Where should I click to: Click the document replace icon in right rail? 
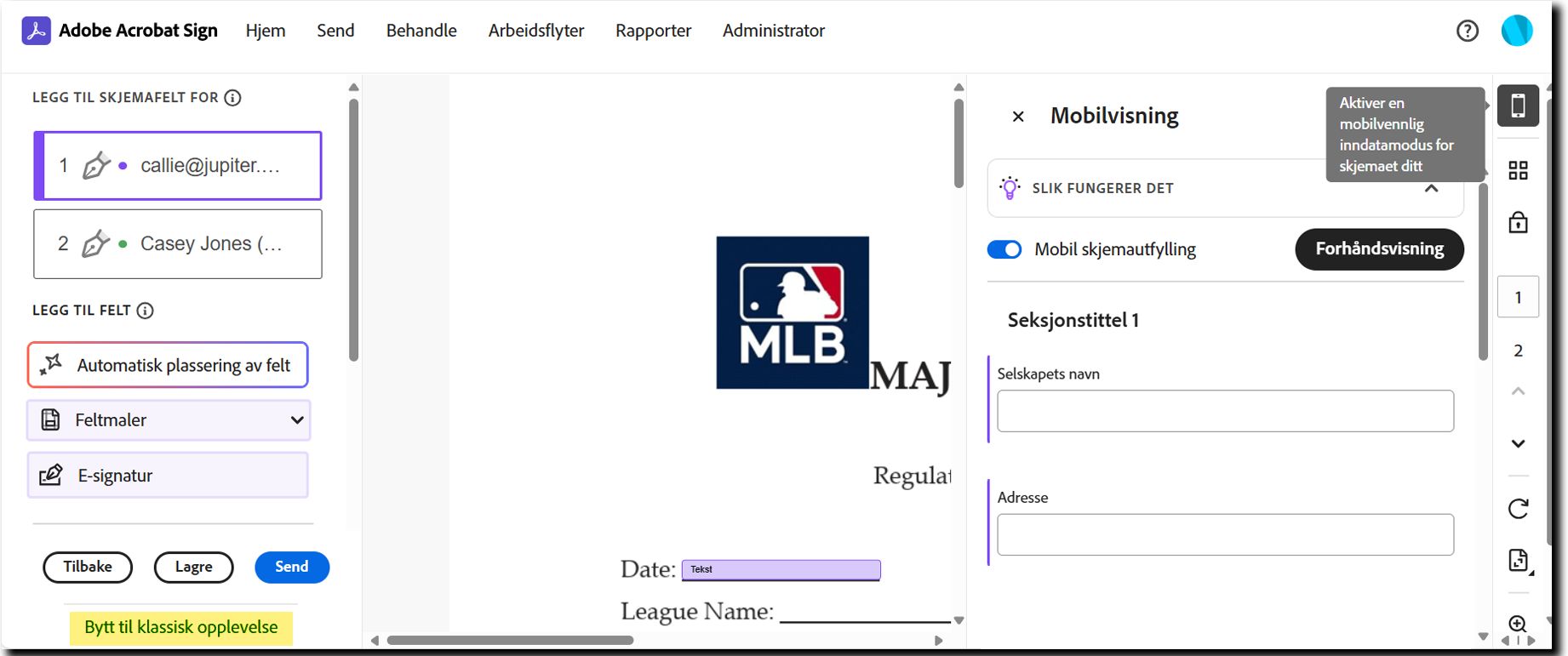pyautogui.click(x=1518, y=560)
